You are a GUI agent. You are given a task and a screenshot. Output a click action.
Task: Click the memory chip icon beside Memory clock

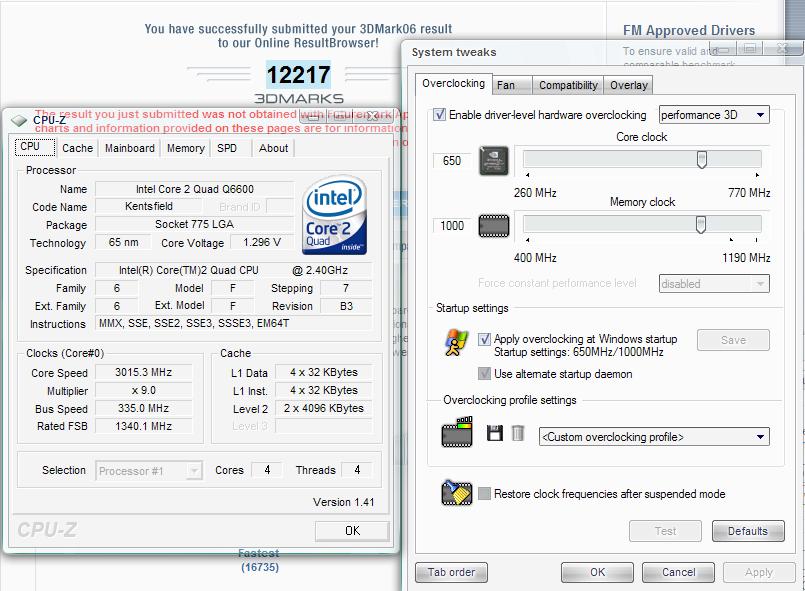tap(494, 226)
